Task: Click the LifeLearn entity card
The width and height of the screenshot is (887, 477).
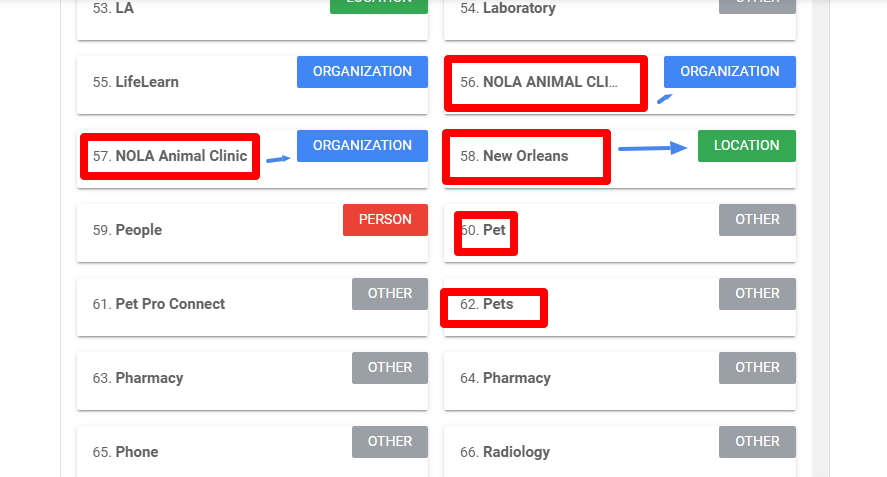Action: tap(147, 82)
